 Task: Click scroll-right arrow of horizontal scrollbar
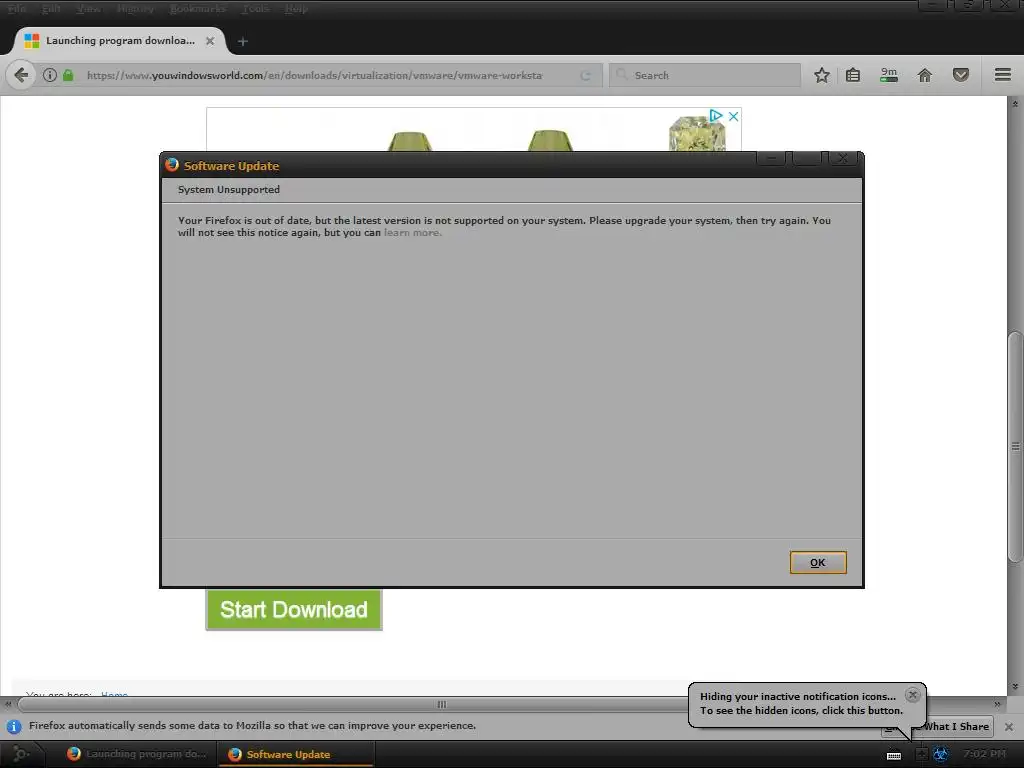pyautogui.click(x=997, y=704)
